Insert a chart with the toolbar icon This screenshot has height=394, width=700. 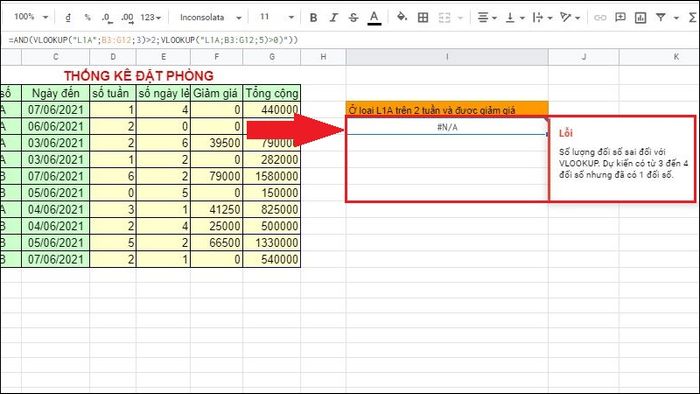click(641, 17)
